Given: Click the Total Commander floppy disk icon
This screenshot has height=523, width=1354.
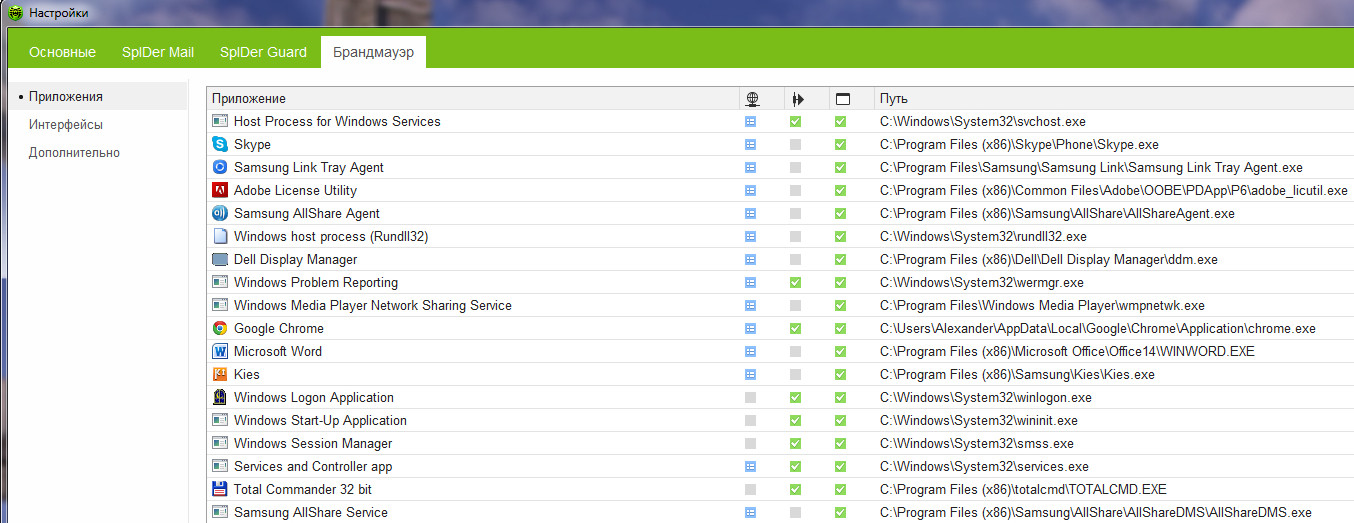Looking at the screenshot, I should click(220, 489).
